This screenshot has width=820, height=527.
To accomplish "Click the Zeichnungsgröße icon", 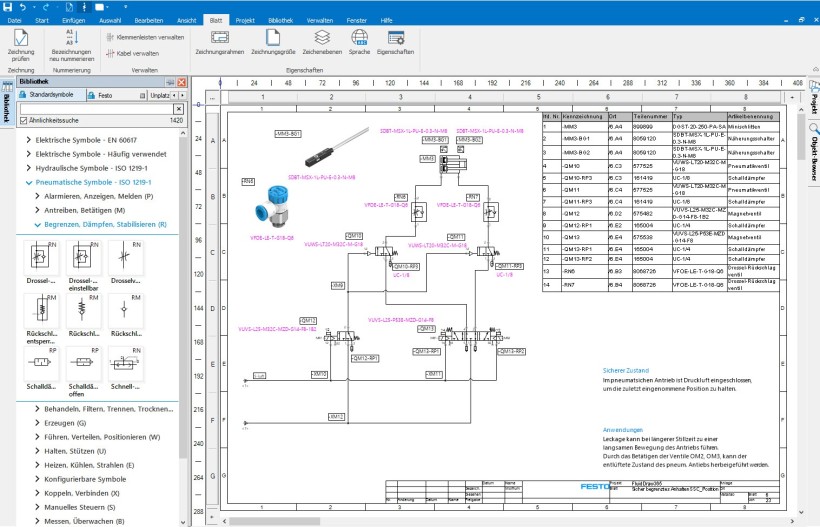I will (273, 42).
